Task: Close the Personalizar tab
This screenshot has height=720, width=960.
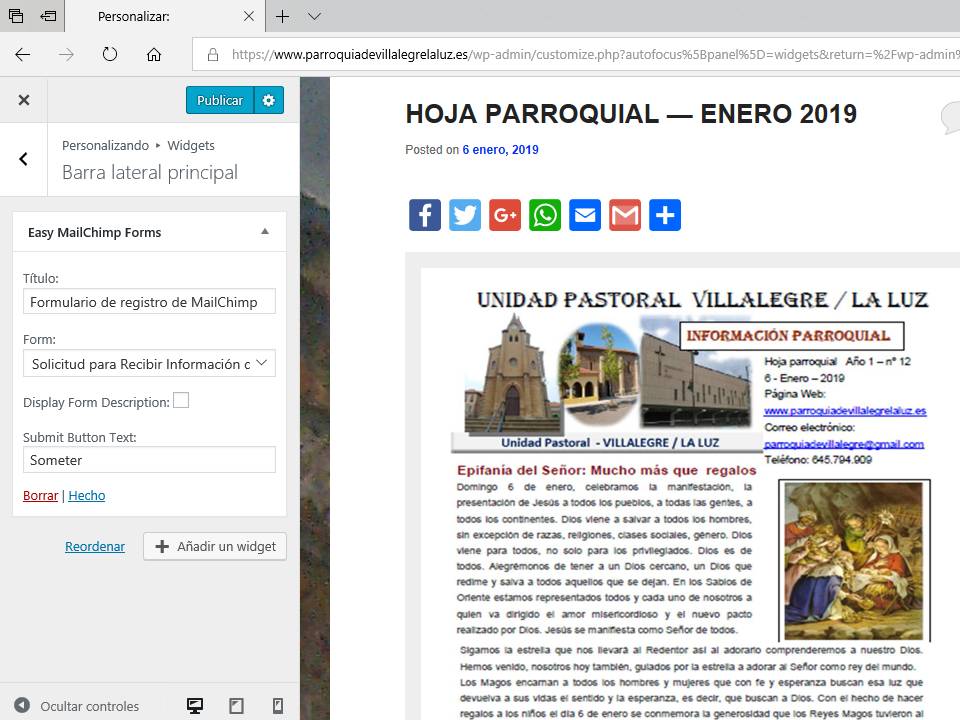Action: coord(249,17)
